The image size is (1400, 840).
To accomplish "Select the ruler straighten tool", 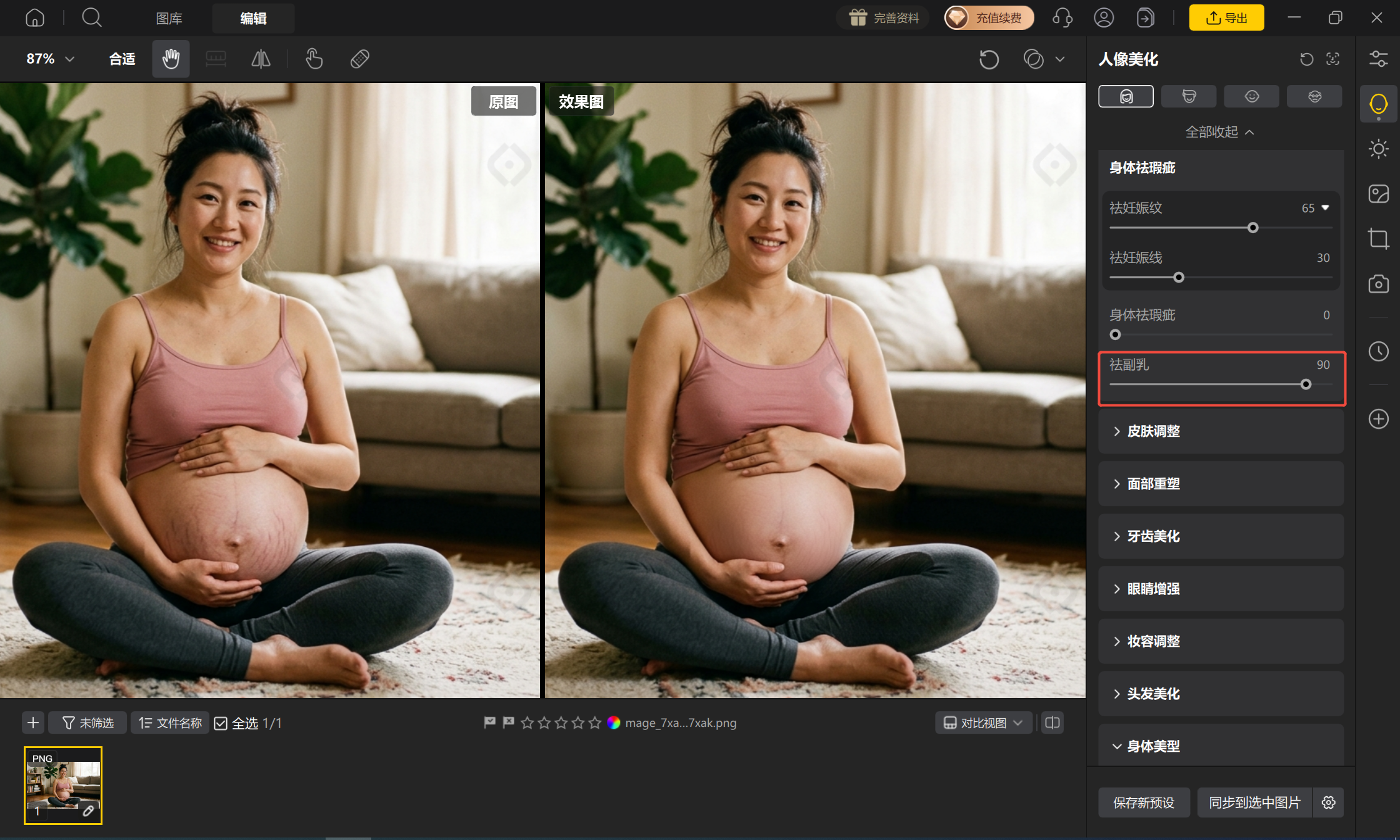I will click(x=216, y=59).
